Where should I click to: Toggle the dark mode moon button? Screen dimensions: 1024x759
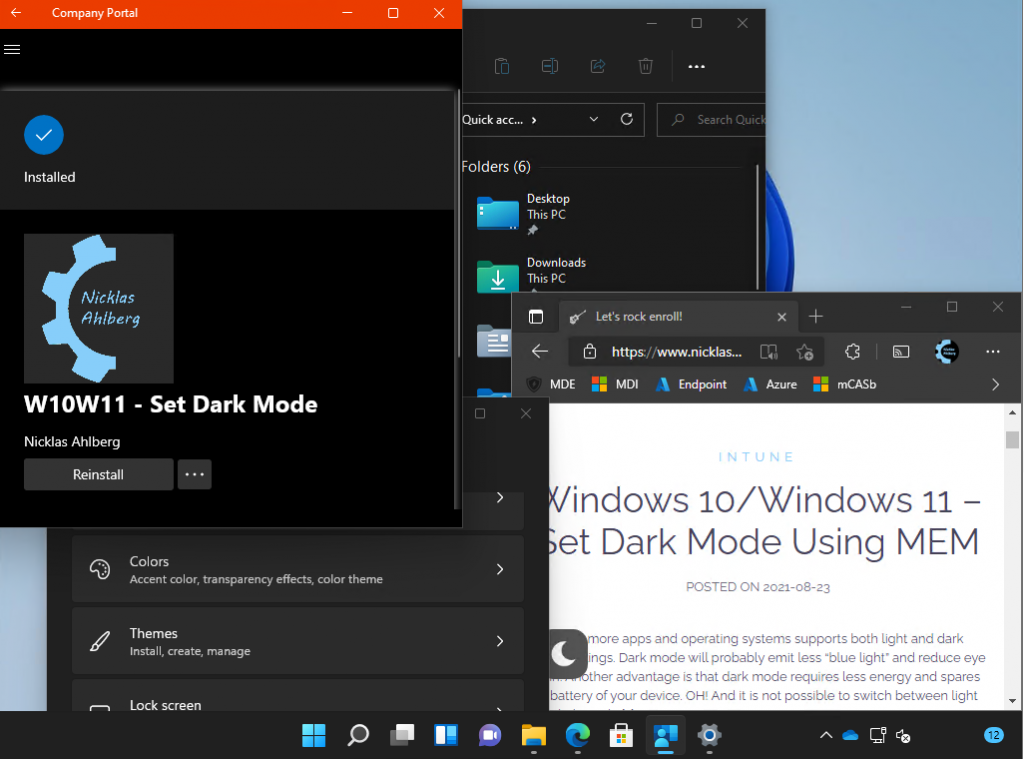pos(565,654)
